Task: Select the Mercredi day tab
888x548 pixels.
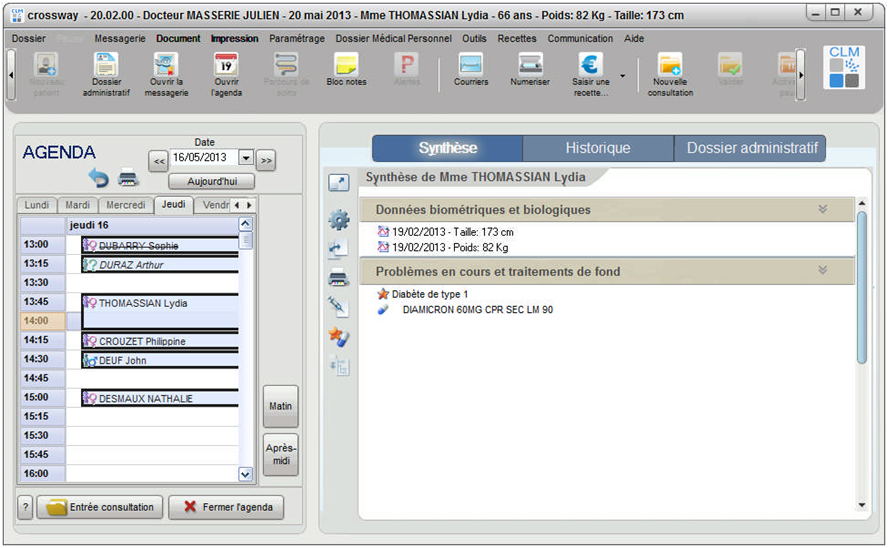Action: pos(126,205)
